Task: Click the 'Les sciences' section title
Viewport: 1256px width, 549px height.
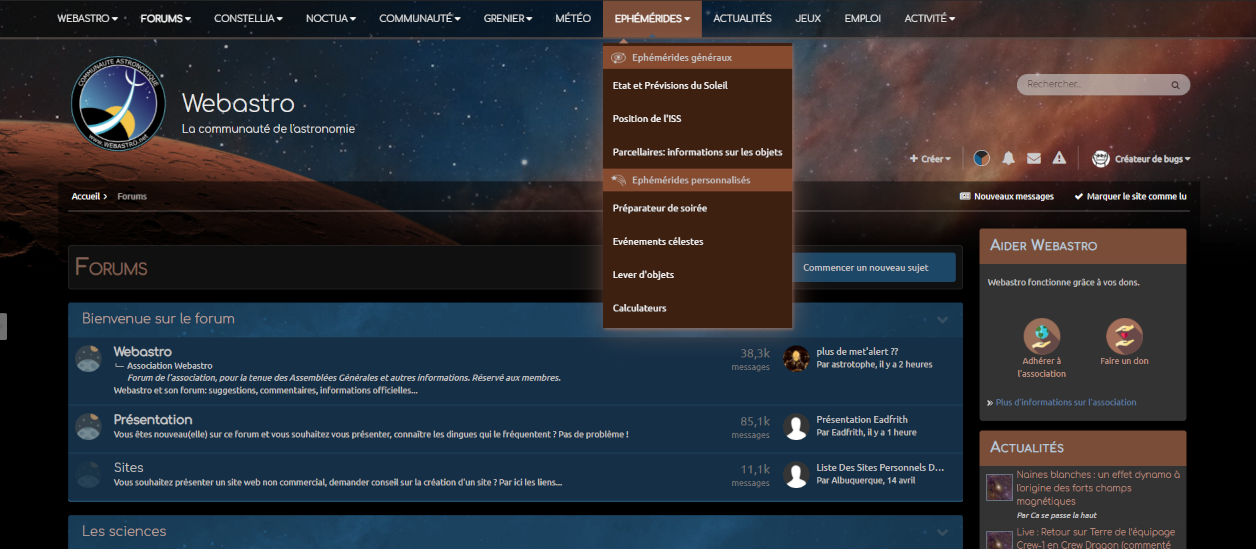Action: [x=124, y=532]
